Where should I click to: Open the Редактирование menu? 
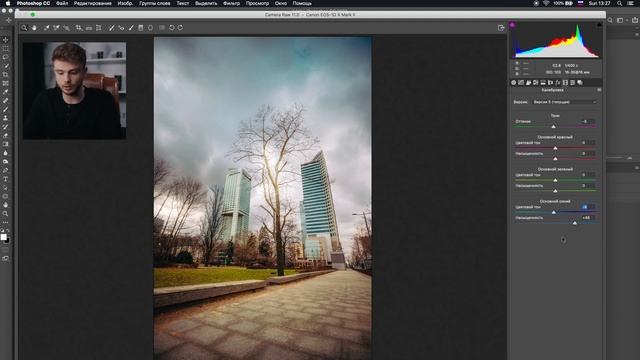click(93, 3)
